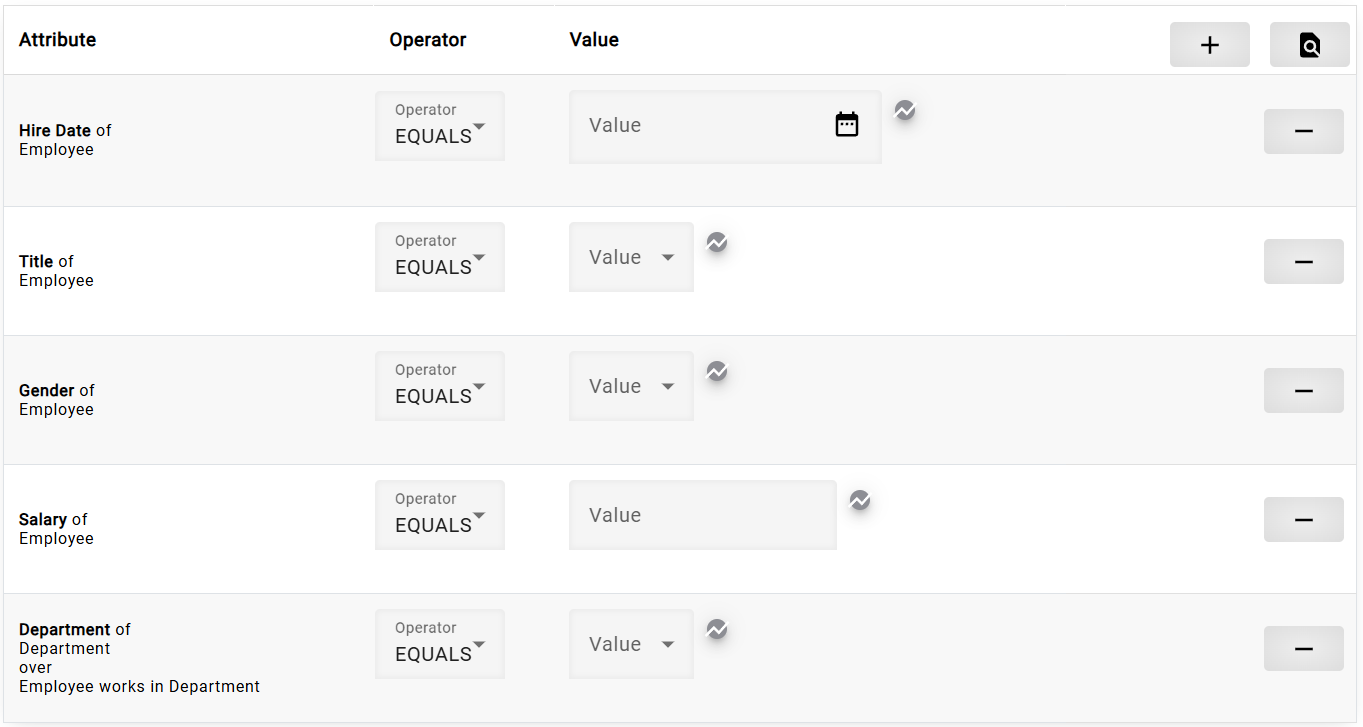Click the Hire Date Value text field

[700, 125]
